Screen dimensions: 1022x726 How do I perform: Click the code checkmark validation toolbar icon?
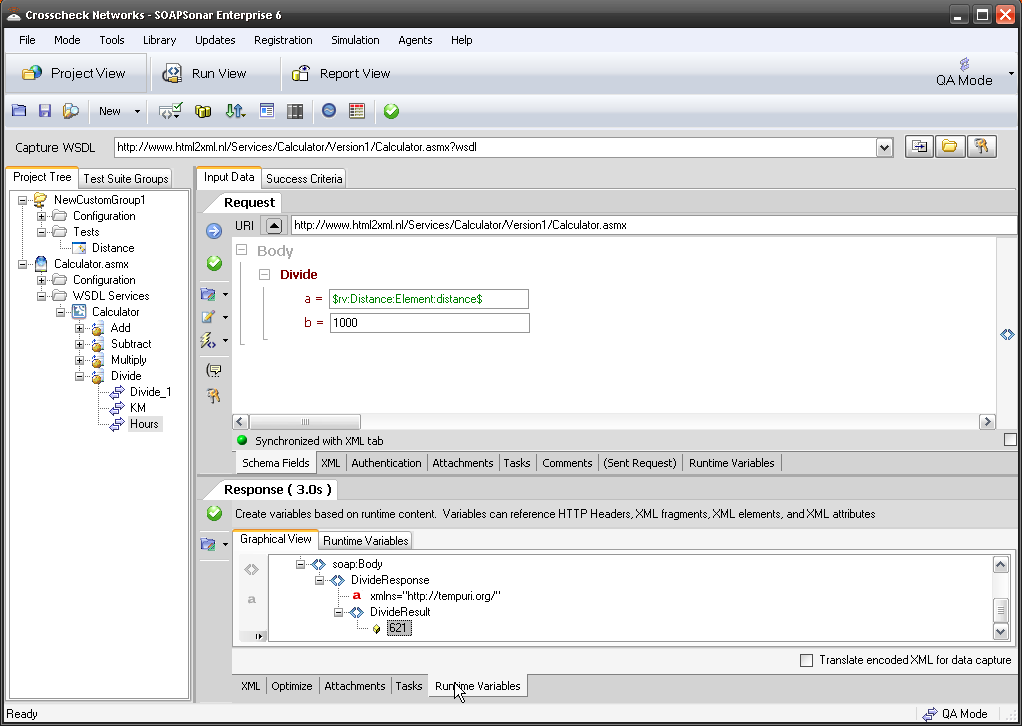[171, 111]
